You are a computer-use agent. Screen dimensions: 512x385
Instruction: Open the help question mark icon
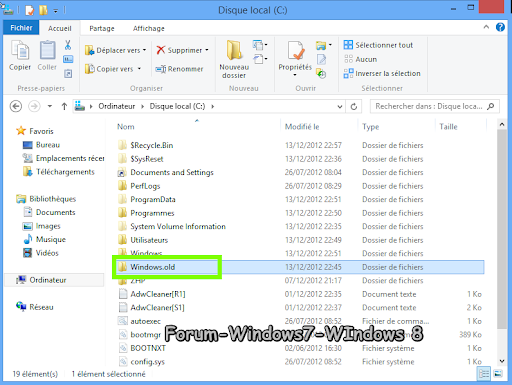coord(500,27)
